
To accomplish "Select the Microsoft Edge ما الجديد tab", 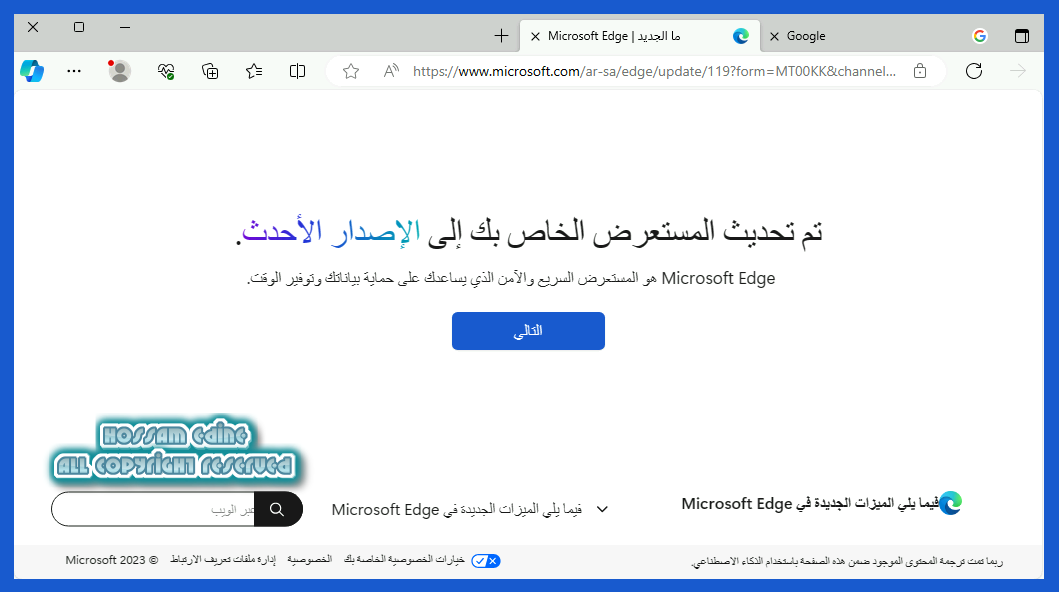I will (x=640, y=36).
